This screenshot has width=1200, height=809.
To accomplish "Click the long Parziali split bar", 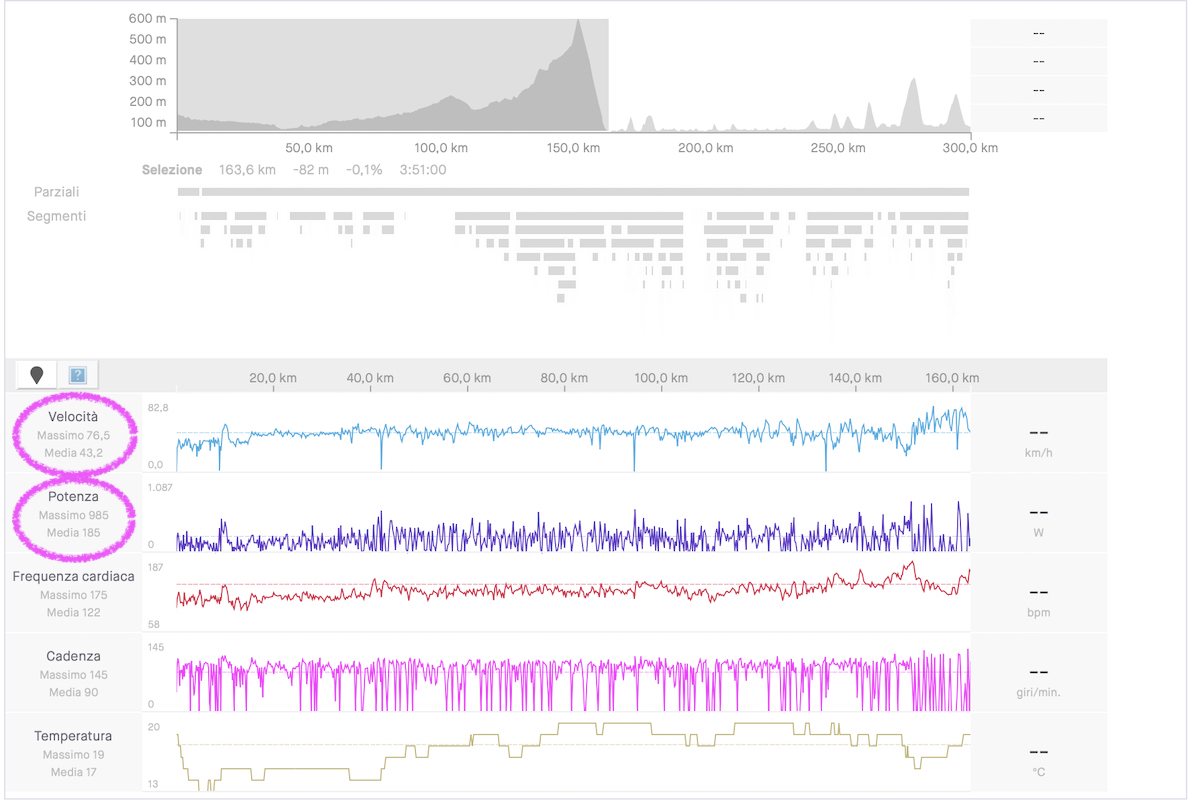I will click(585, 192).
